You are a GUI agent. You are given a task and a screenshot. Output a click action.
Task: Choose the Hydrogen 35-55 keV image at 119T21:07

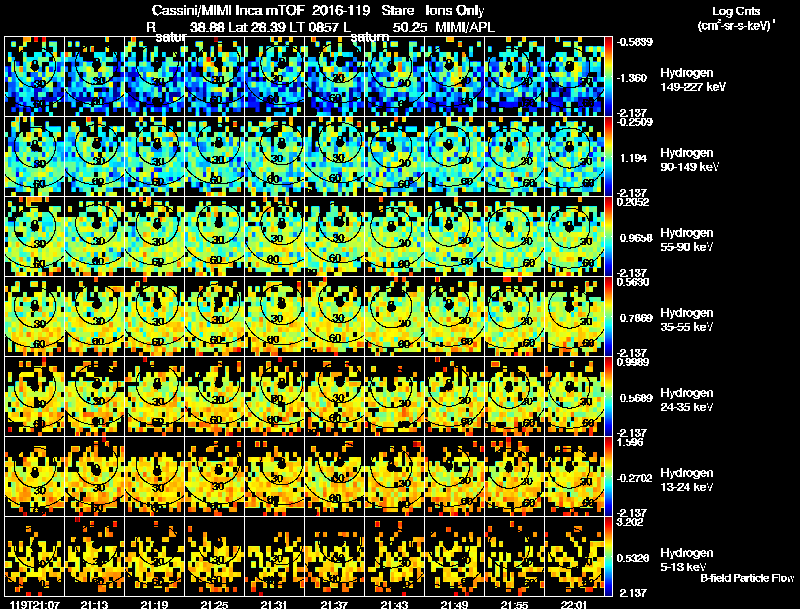[x=34, y=316]
